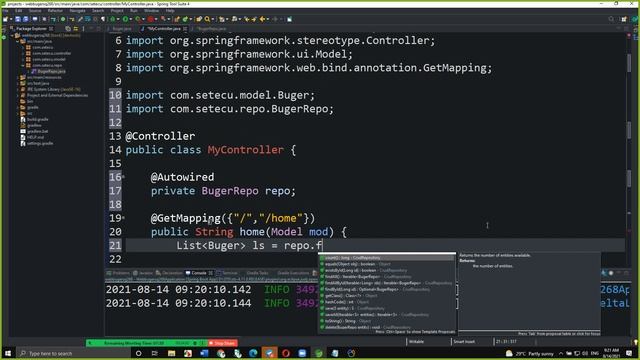This screenshot has width=640, height=360.
Task: Select settings.gradle in Package Explorer
Action: click(40, 144)
